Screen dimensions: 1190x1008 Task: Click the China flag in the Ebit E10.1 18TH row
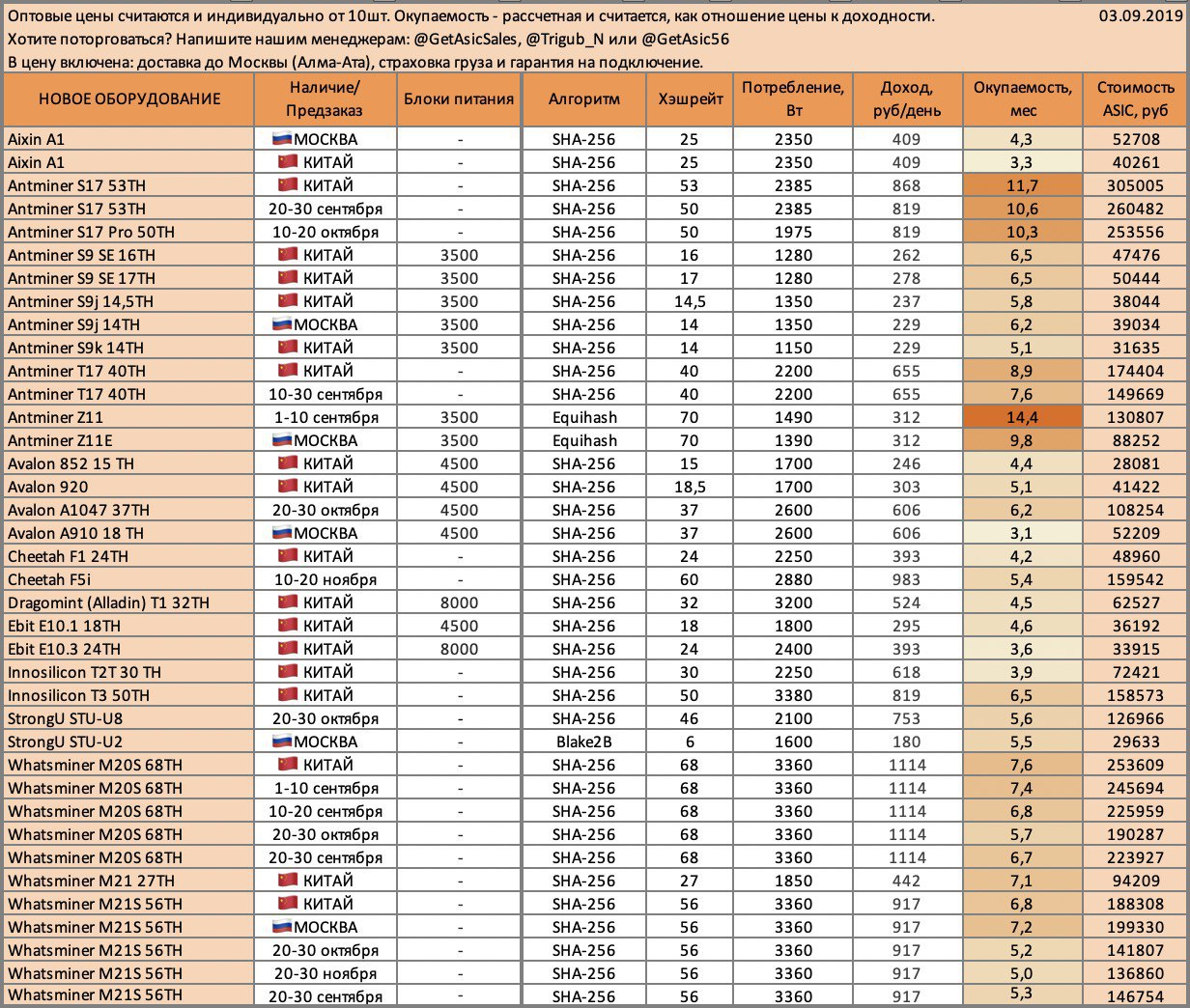[x=287, y=626]
